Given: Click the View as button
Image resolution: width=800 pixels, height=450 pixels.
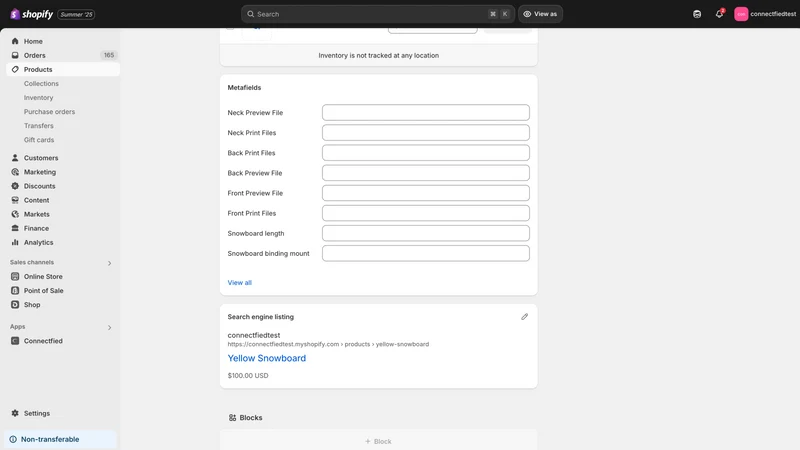Looking at the screenshot, I should pos(540,14).
